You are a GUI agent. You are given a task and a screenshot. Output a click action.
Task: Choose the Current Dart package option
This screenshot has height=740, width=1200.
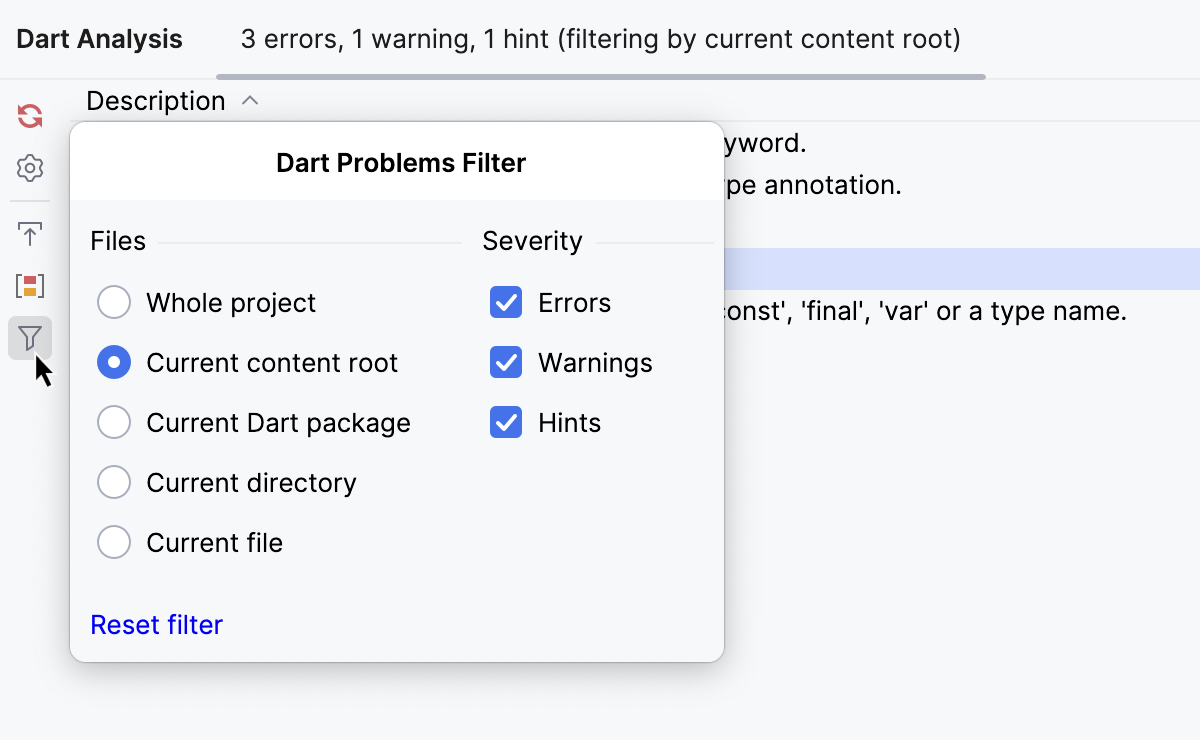tap(114, 422)
